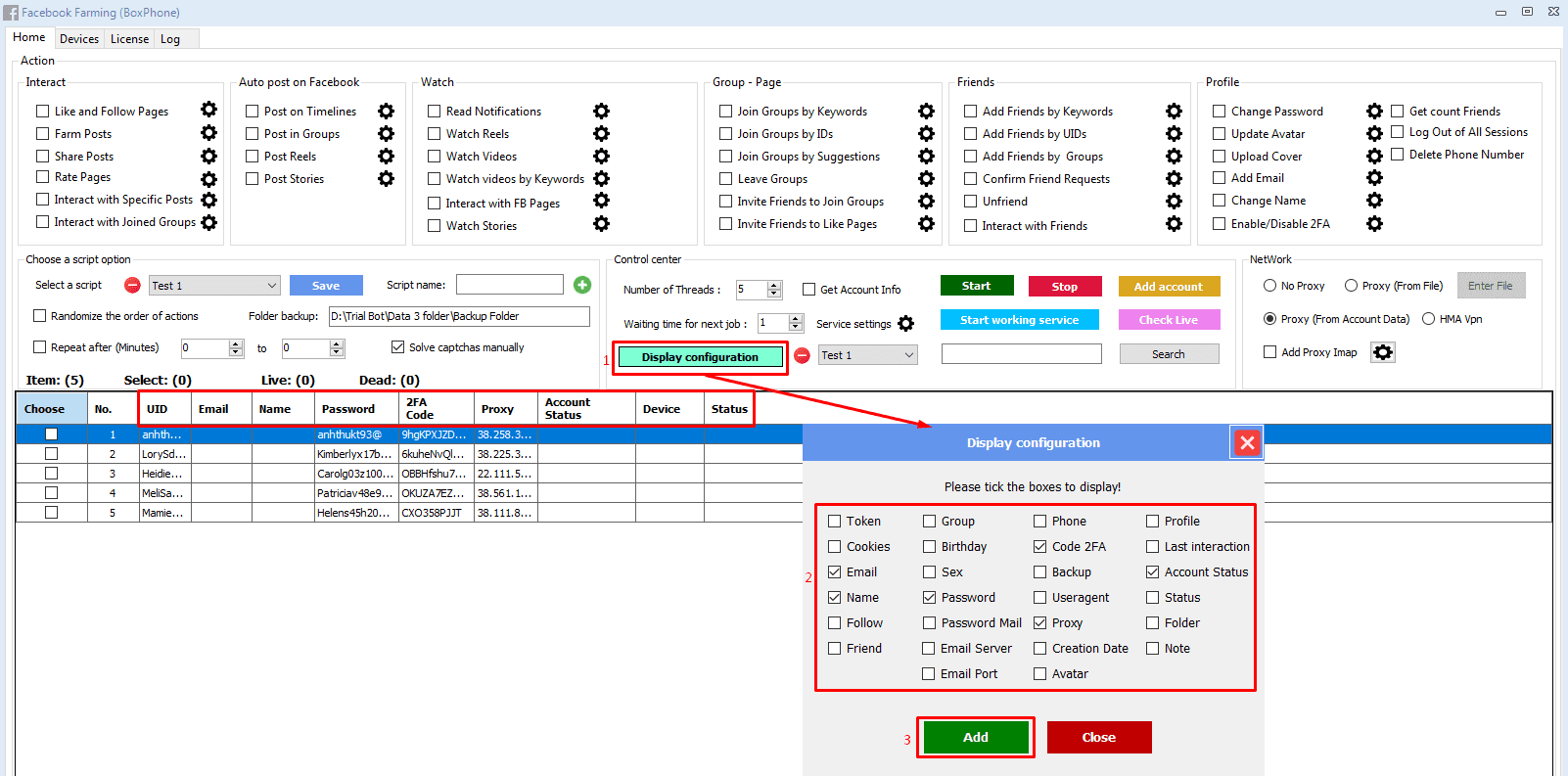Click the Script name input field
Image resolution: width=1568 pixels, height=776 pixels.
pos(510,285)
